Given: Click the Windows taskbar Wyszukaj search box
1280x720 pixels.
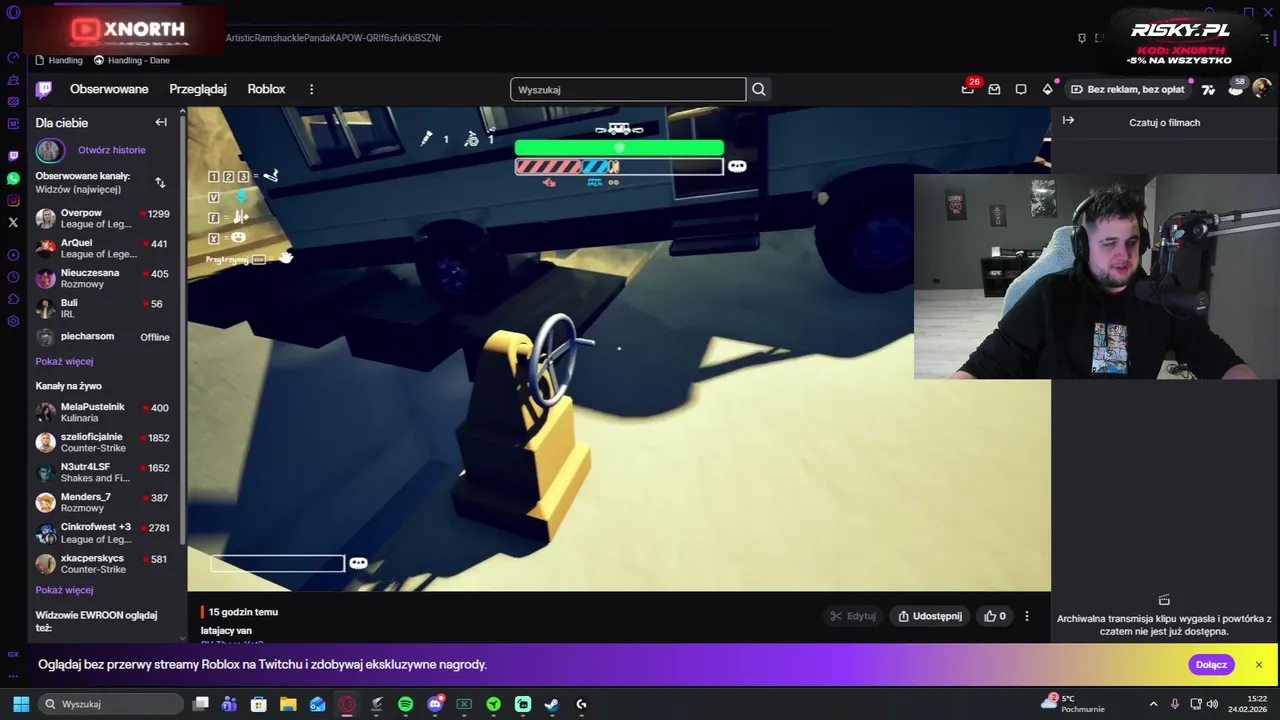Looking at the screenshot, I should tap(110, 704).
